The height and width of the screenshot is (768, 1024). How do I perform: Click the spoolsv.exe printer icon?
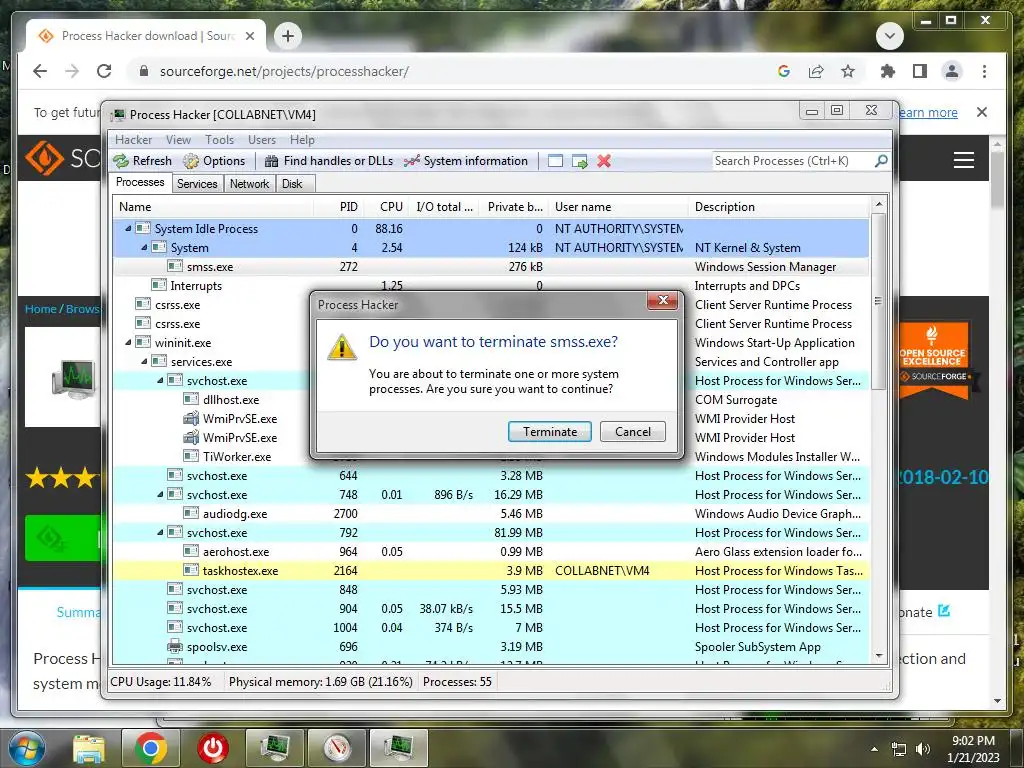click(174, 647)
